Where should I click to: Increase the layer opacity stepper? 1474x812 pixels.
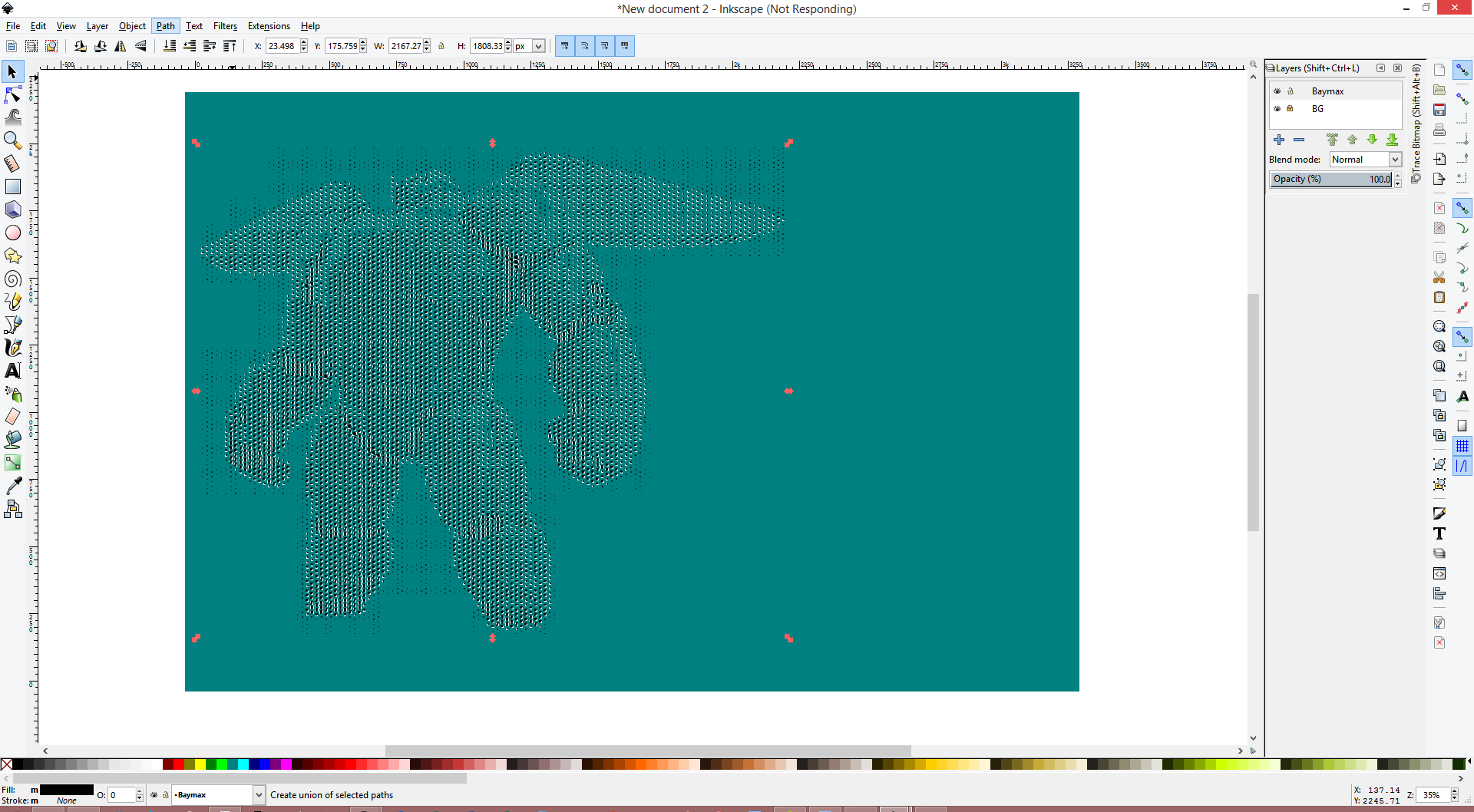(x=1398, y=176)
